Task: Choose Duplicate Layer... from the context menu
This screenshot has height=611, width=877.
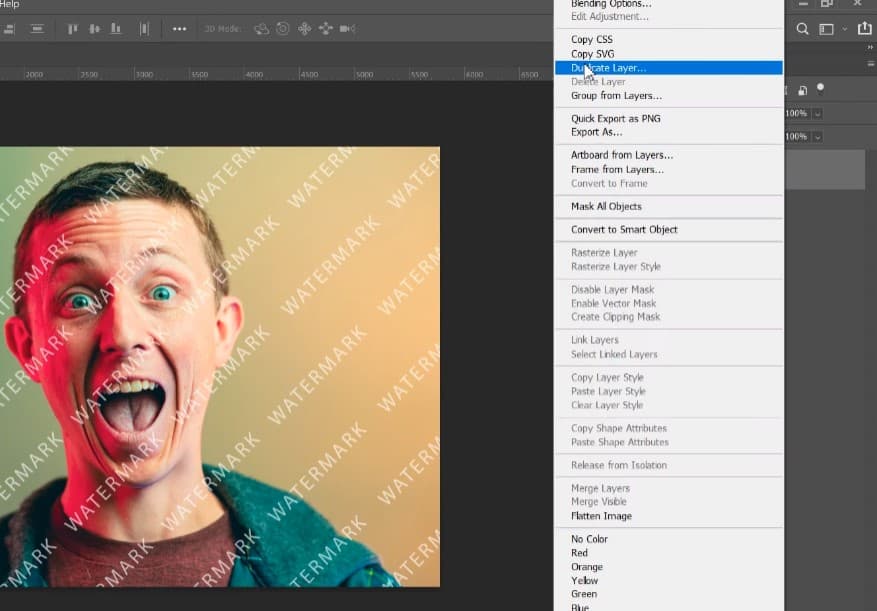Action: (x=608, y=68)
